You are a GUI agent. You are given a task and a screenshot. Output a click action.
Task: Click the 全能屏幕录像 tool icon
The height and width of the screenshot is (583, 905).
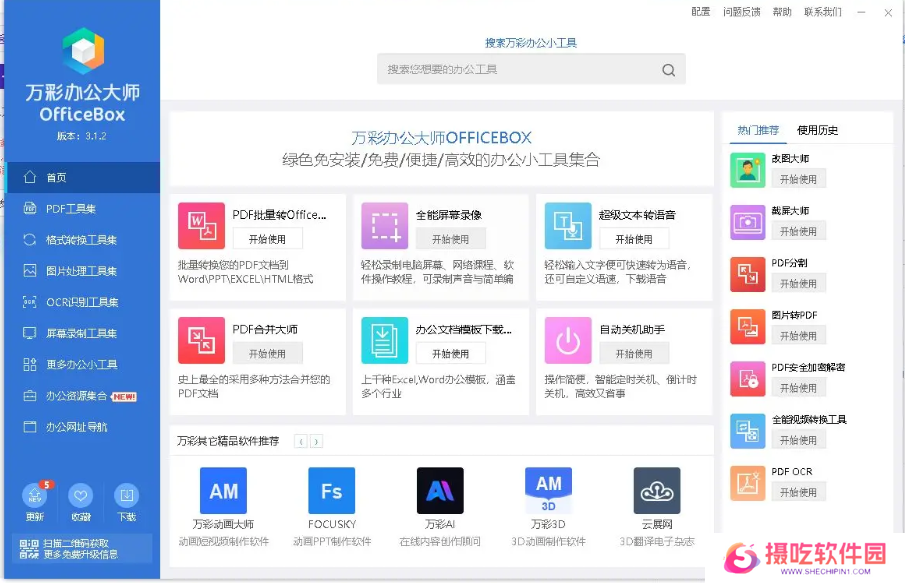(x=384, y=226)
